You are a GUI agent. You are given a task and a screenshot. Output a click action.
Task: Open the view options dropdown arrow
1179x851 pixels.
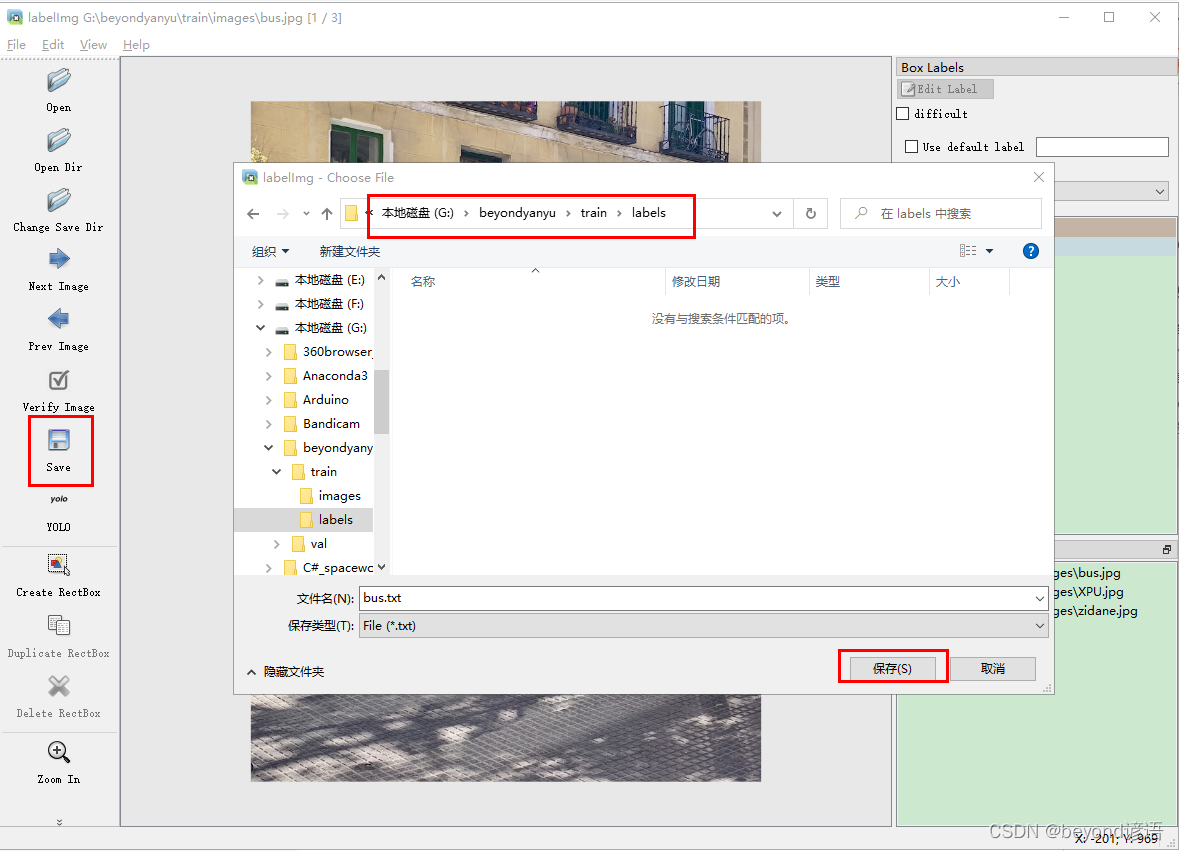[990, 251]
